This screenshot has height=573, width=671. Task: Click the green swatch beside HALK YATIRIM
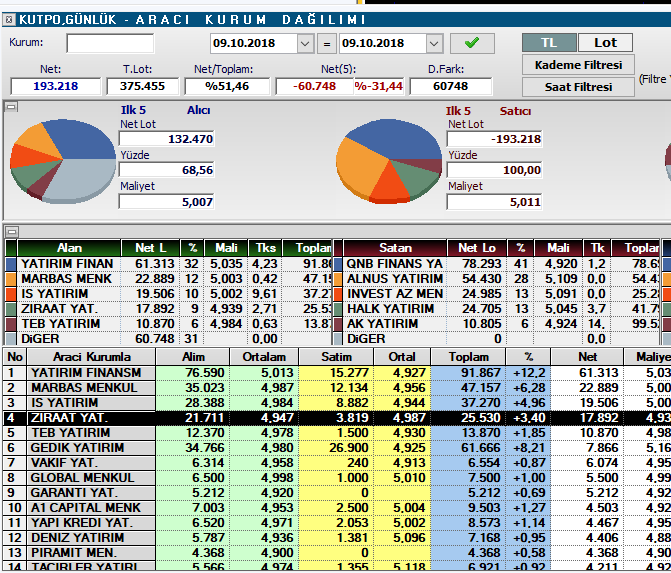338,309
